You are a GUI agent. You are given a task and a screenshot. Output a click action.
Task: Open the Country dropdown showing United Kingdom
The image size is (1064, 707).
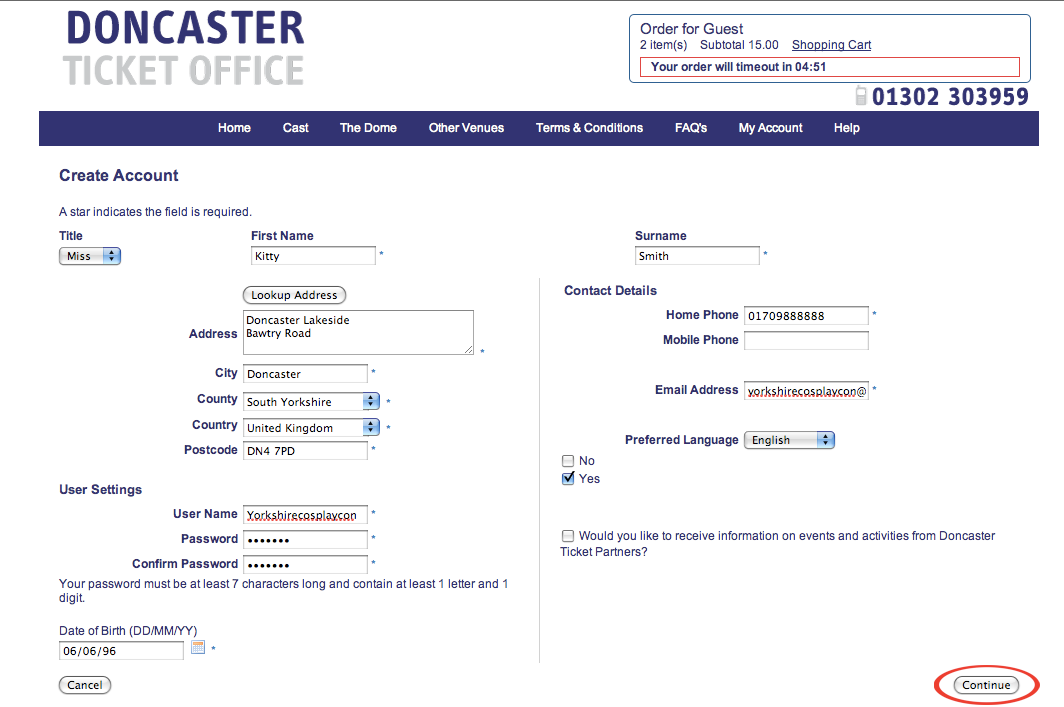tap(311, 427)
